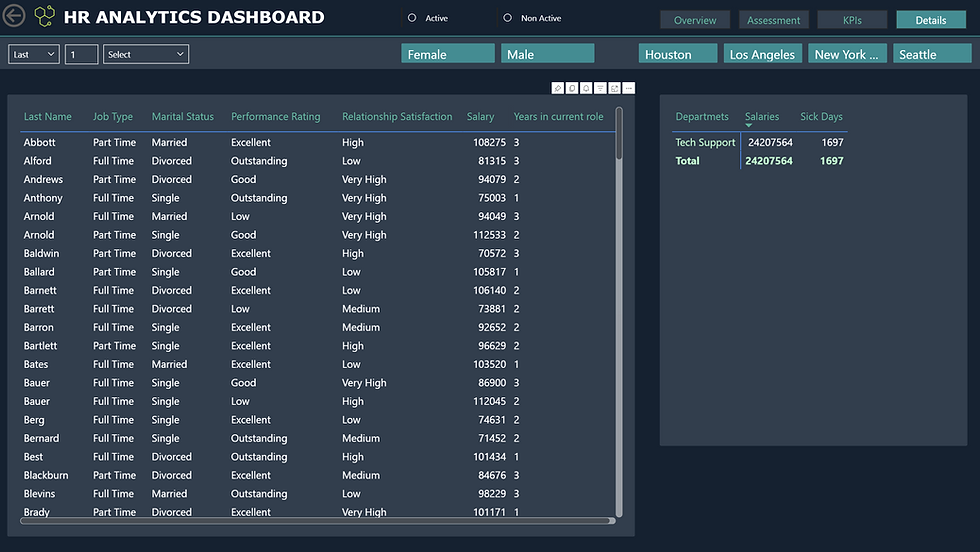Select the Barrett last name cell
Screen dimensions: 980x552
39,309
